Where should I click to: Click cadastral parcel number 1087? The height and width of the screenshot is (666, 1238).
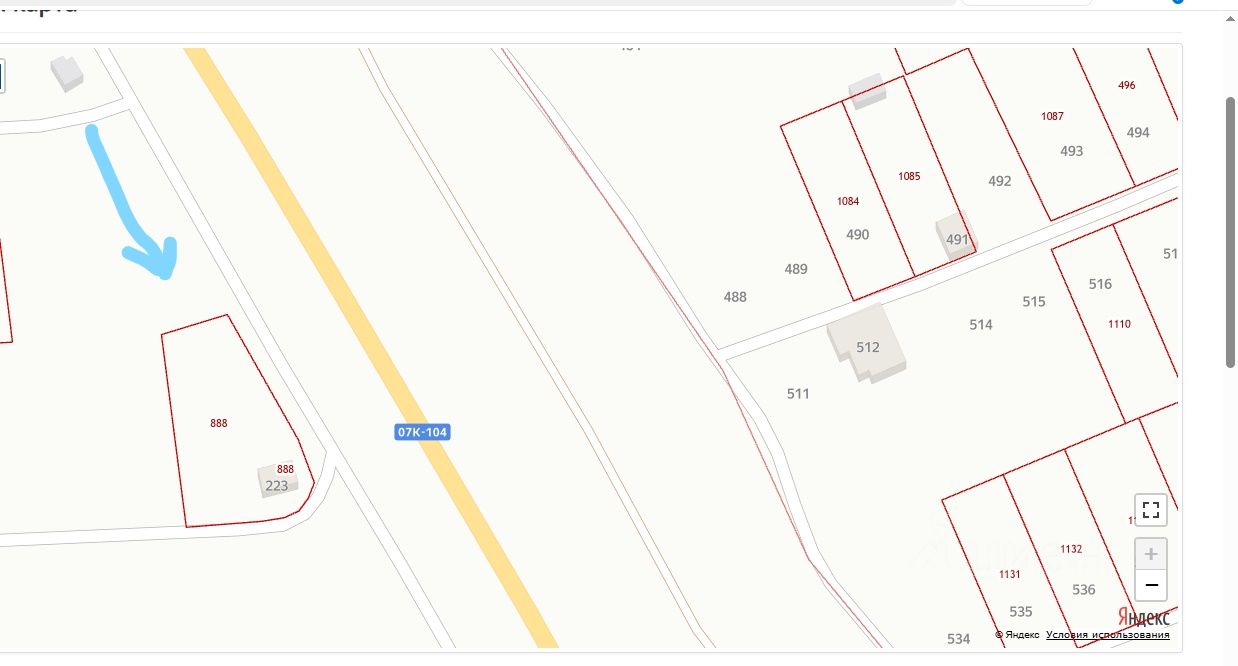pos(1052,116)
